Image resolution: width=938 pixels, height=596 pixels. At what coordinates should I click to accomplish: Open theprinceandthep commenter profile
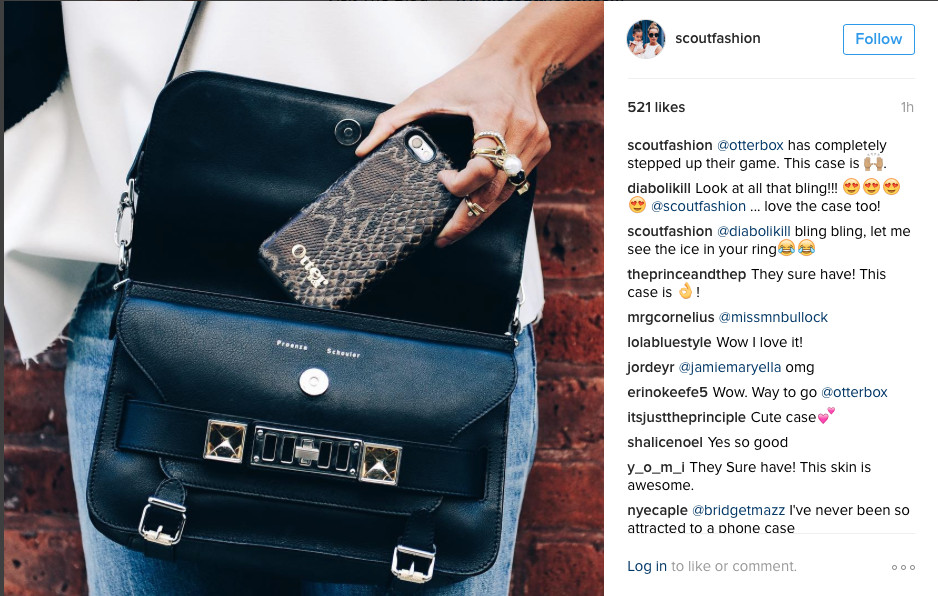pos(686,274)
